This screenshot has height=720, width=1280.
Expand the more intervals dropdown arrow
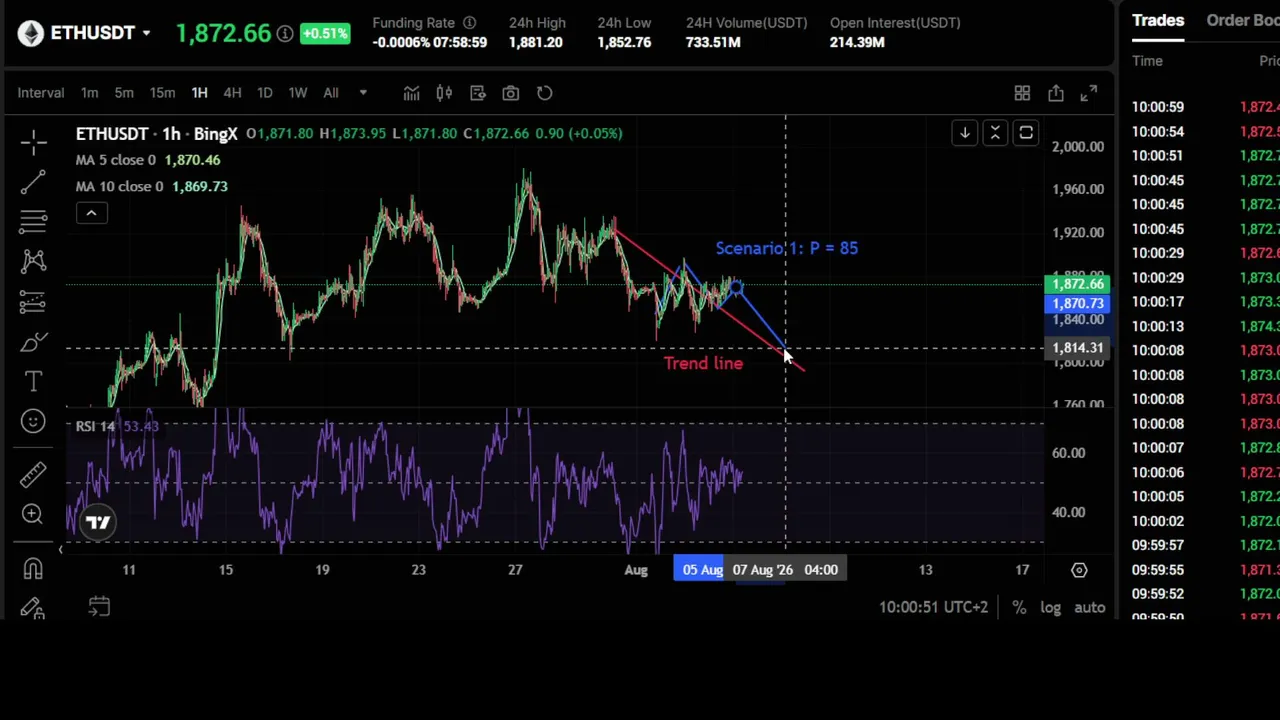(x=363, y=93)
